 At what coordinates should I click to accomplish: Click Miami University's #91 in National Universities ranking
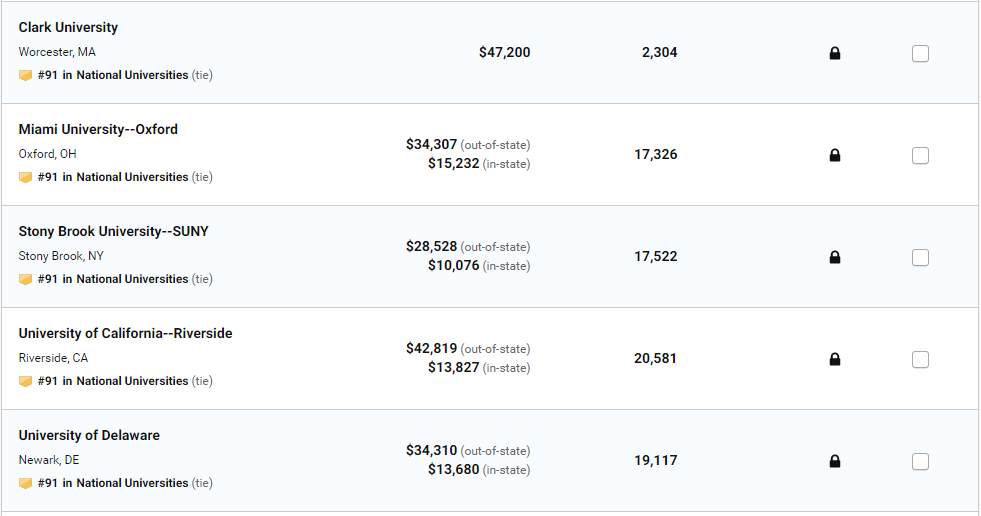pos(113,177)
